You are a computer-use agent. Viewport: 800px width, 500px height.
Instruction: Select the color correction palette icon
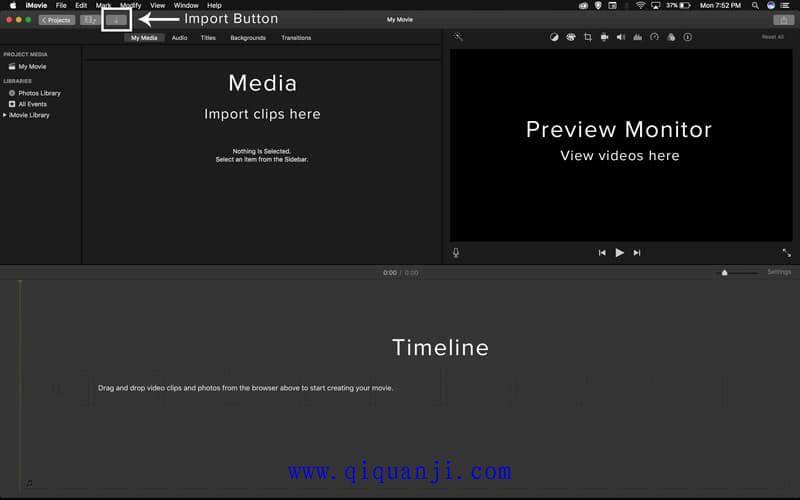click(570, 37)
